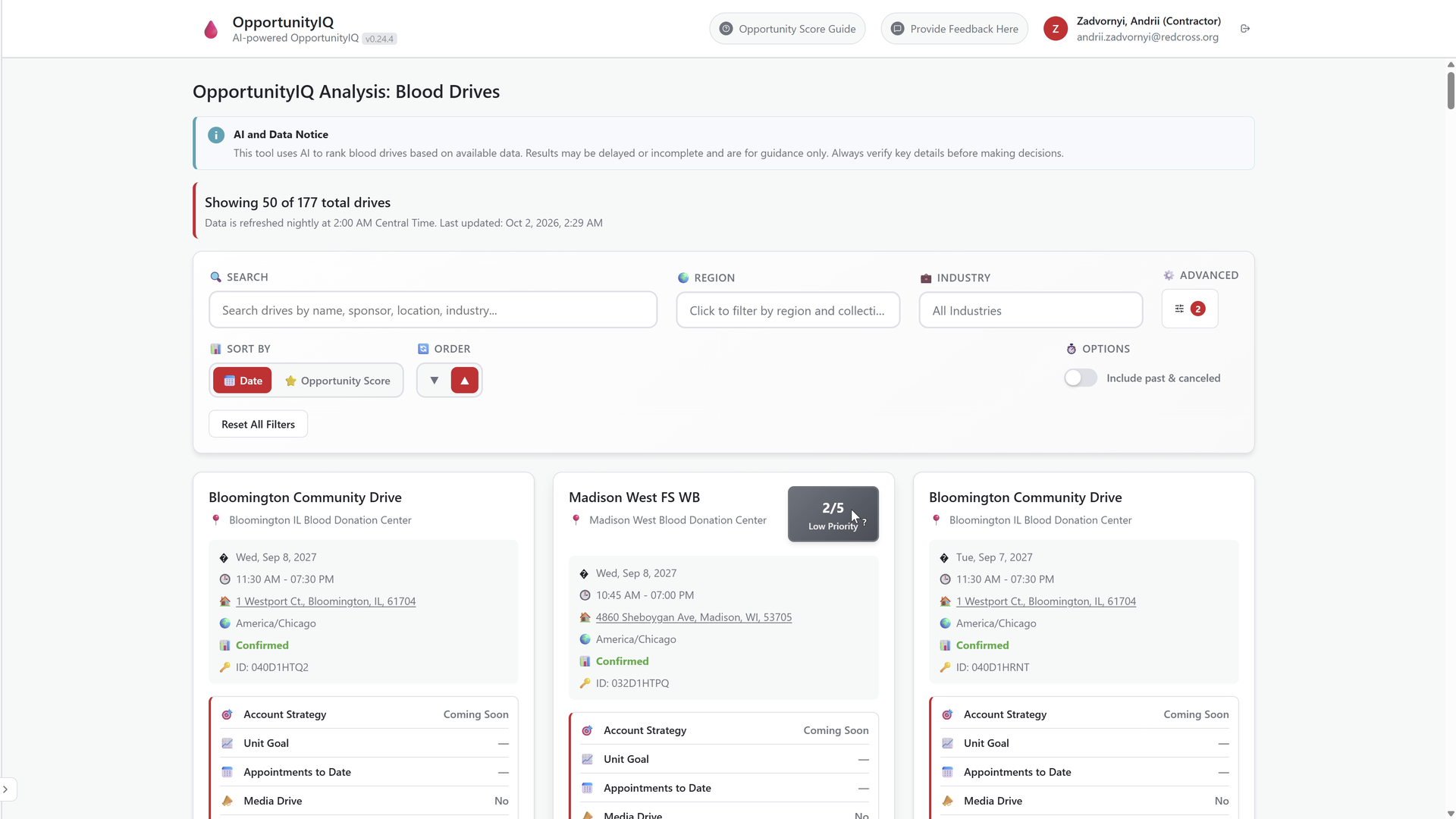Click Reset All Filters button
Viewport: 1456px width, 819px height.
pos(258,425)
